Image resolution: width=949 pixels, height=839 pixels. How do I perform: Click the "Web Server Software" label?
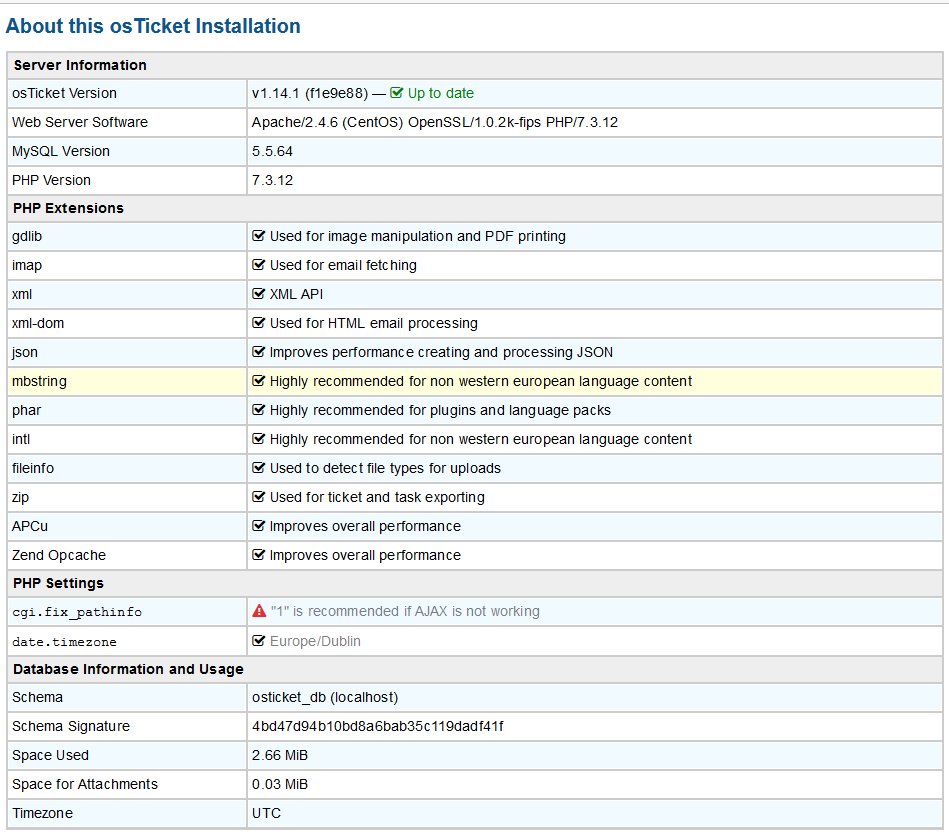pos(80,122)
